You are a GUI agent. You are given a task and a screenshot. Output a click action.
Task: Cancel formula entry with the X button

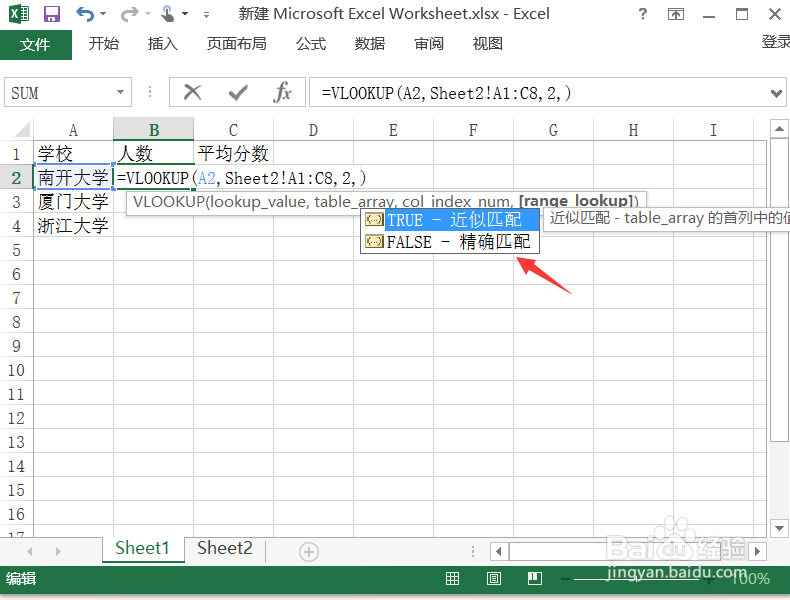tap(192, 92)
